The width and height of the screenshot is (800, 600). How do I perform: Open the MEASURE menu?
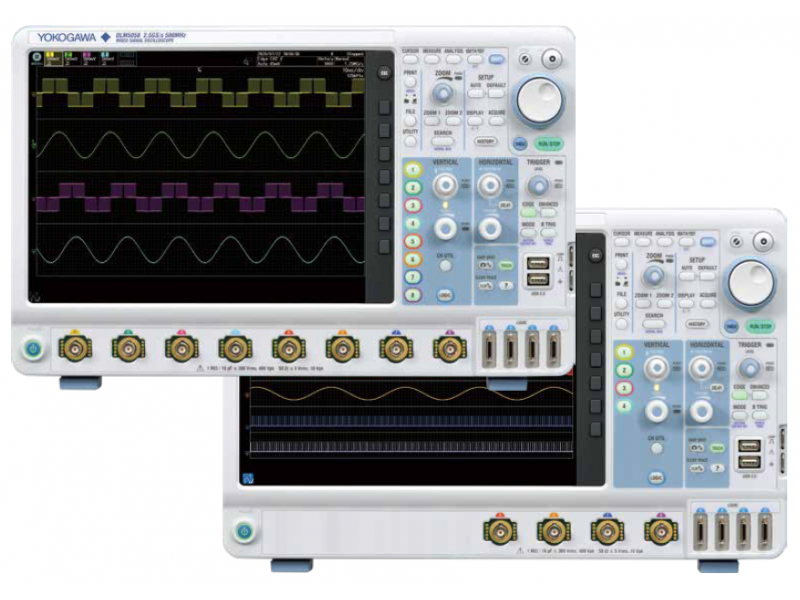click(x=431, y=58)
